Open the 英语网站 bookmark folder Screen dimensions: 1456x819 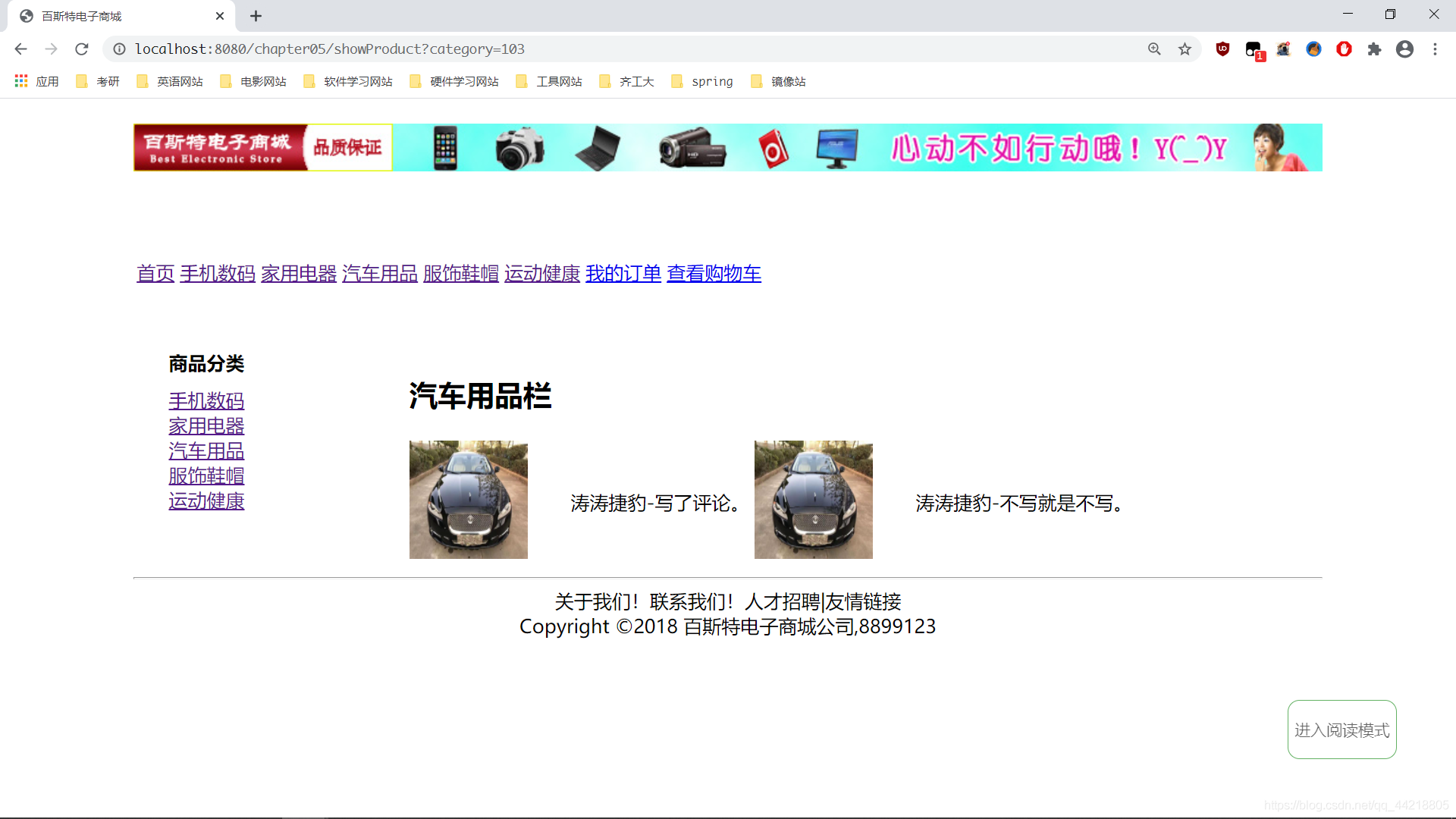(x=170, y=81)
